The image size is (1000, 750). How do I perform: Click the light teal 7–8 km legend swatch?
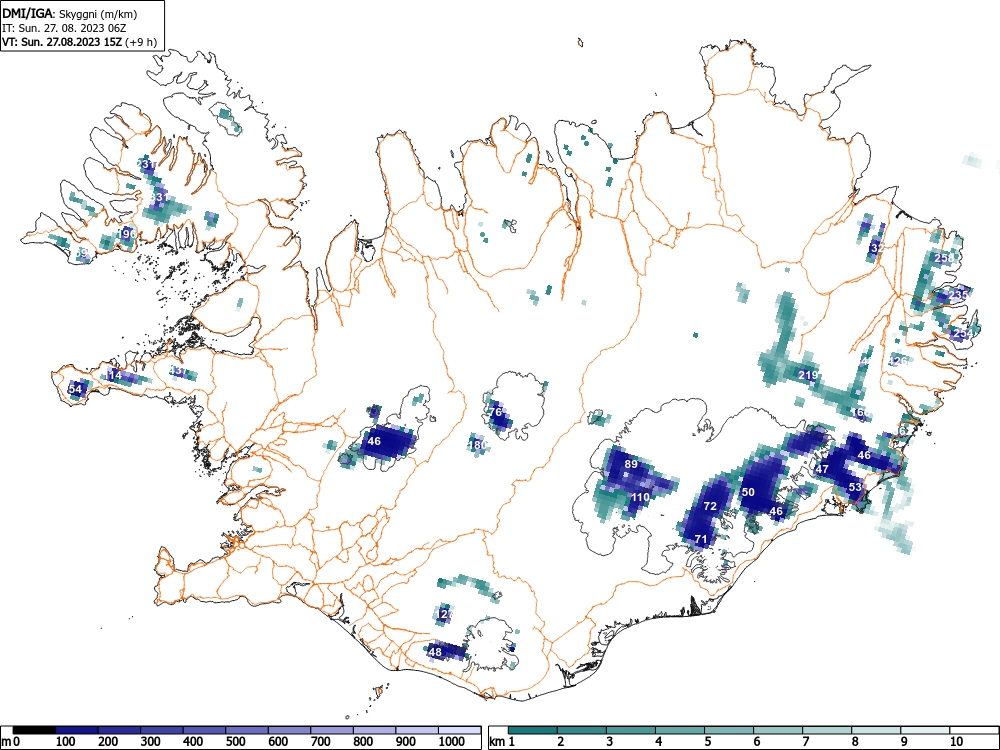pyautogui.click(x=827, y=730)
